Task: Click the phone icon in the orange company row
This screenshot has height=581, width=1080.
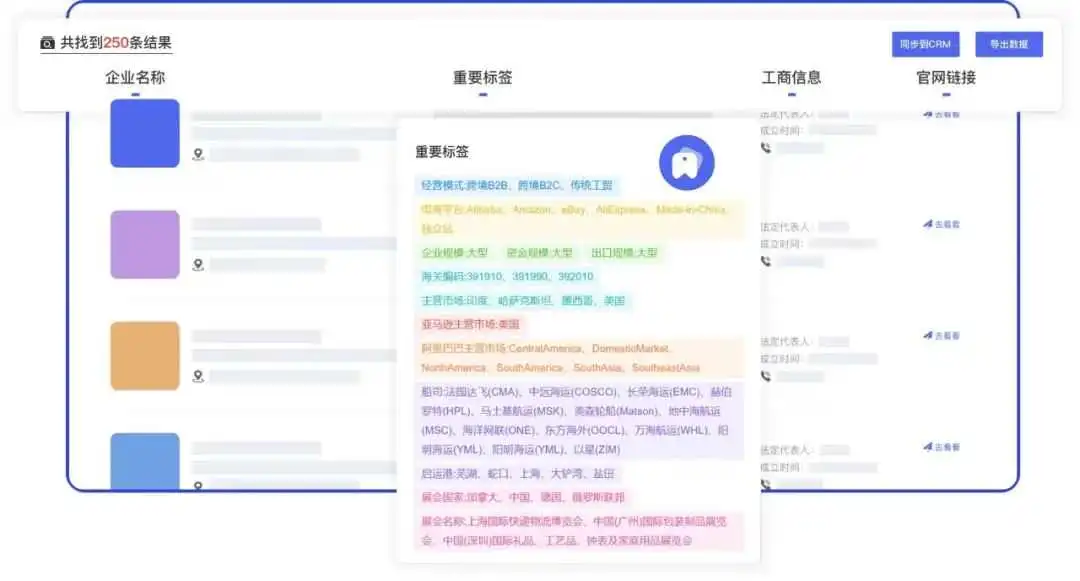Action: coord(766,376)
